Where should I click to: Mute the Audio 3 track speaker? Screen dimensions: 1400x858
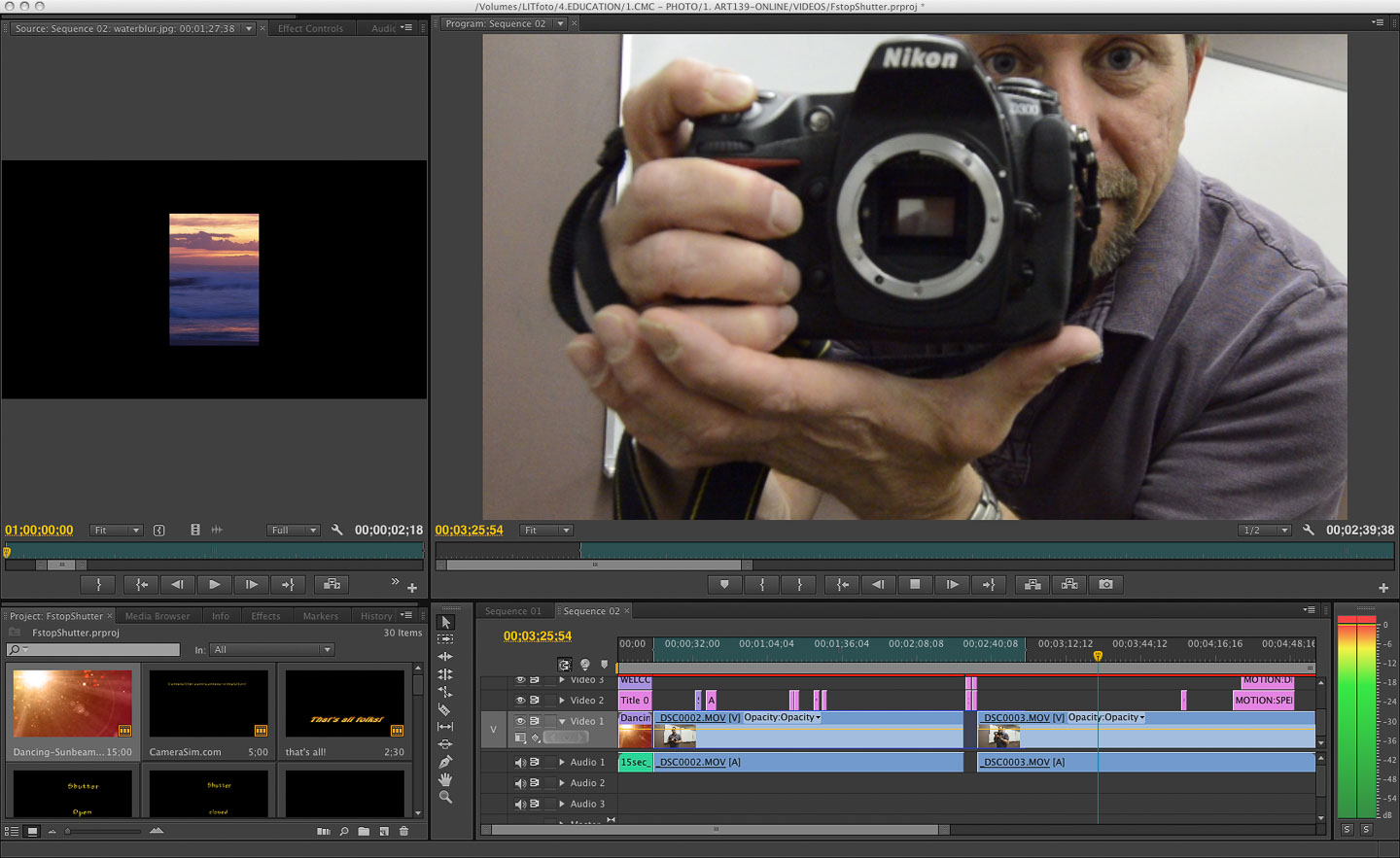point(520,804)
